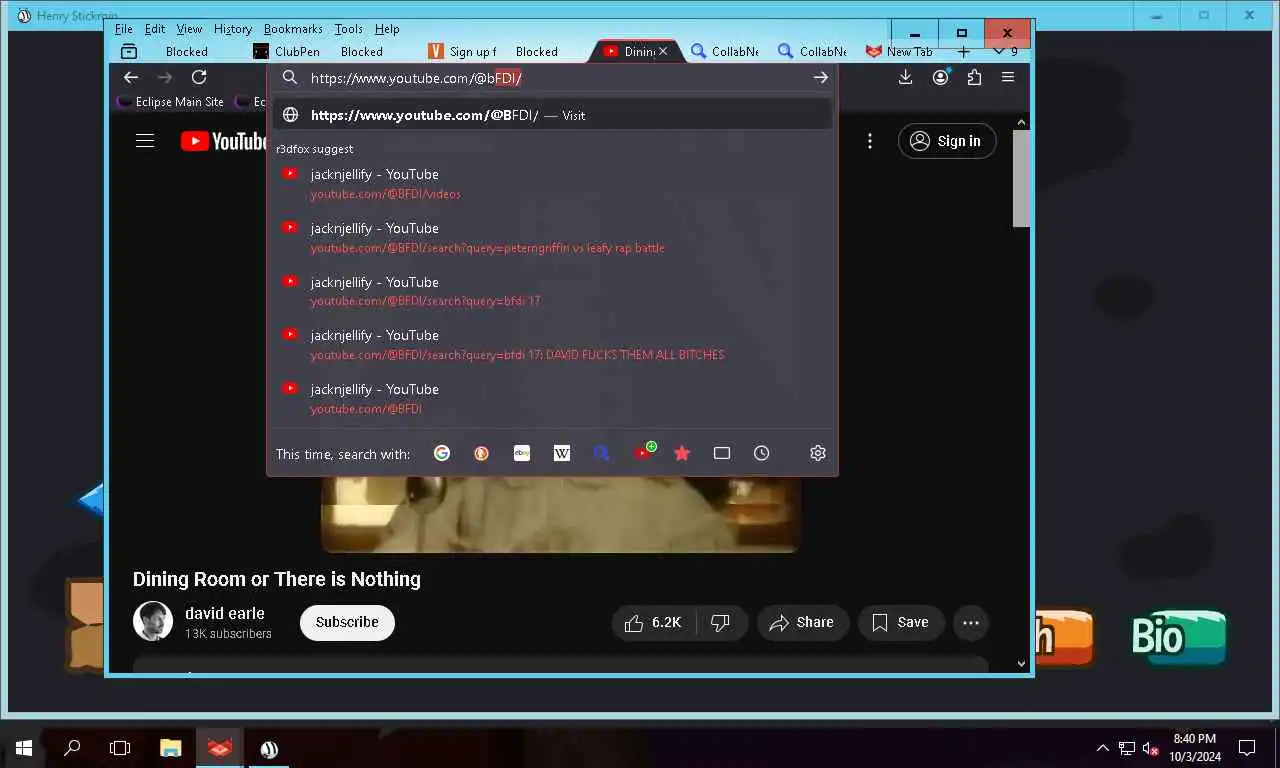Open more actions ellipsis below the video
The image size is (1280, 768).
(971, 622)
